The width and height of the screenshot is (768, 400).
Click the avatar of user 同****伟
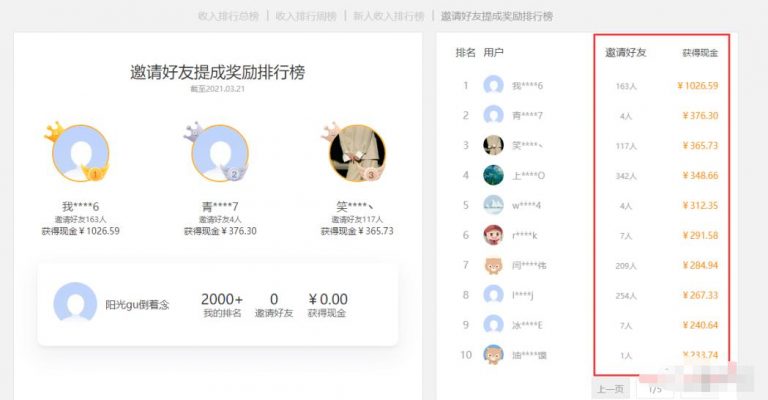[493, 265]
